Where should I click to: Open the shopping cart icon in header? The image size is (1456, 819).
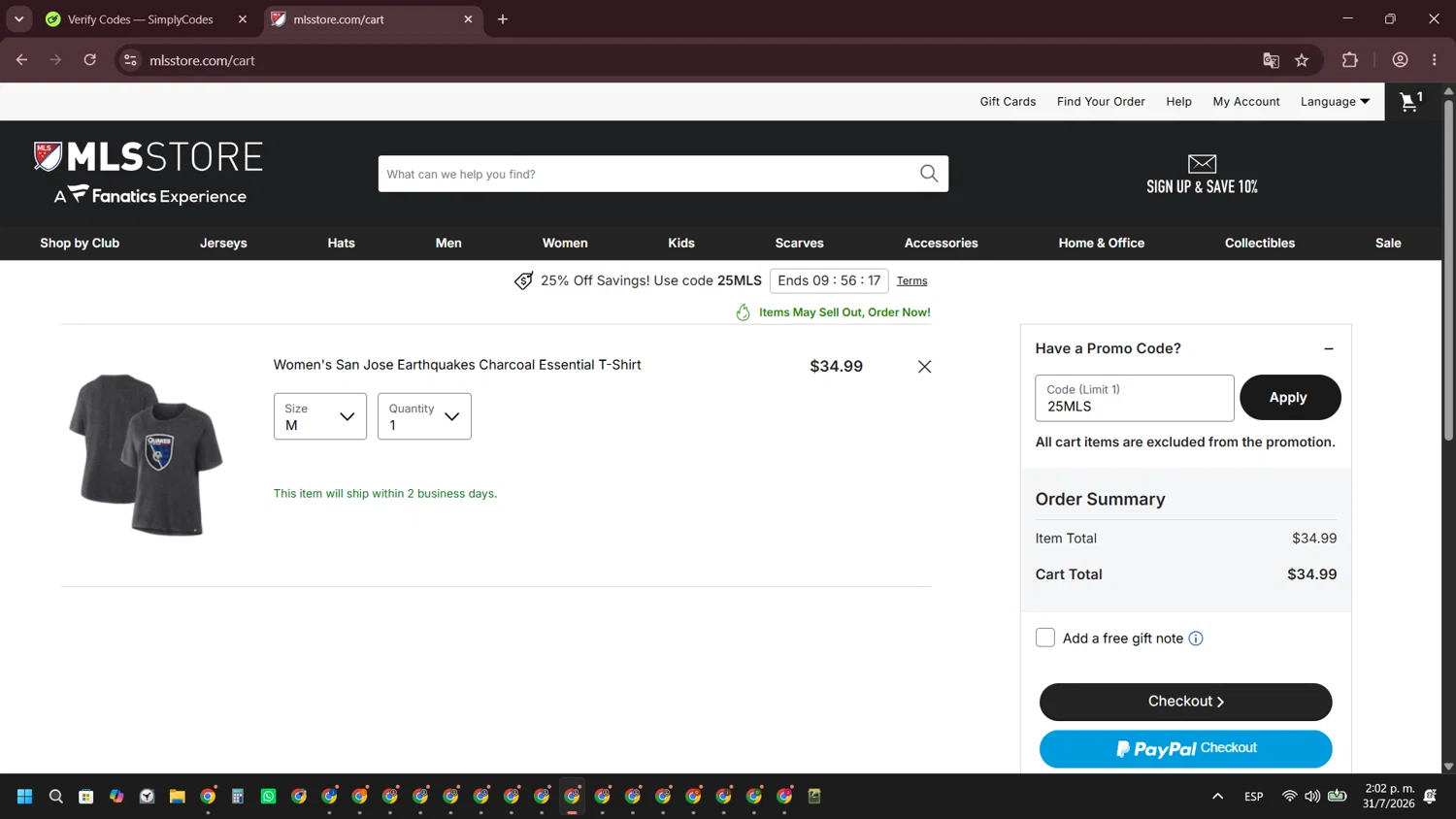coord(1410,101)
